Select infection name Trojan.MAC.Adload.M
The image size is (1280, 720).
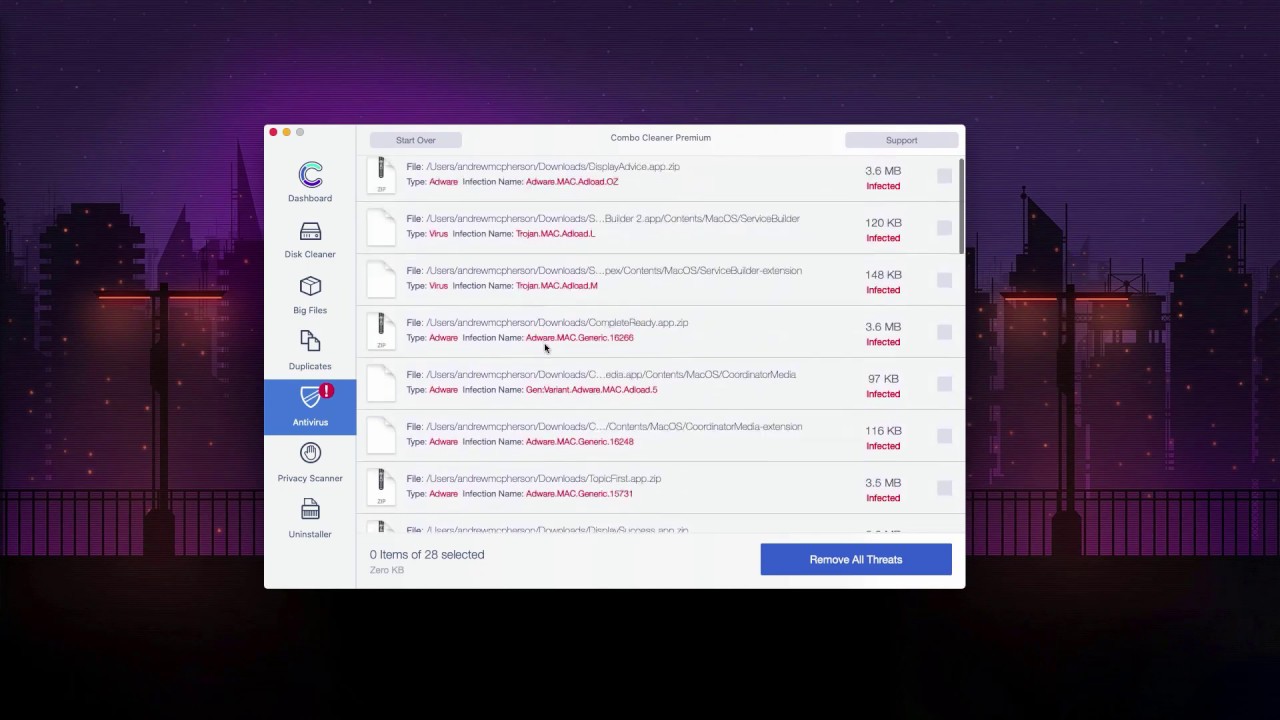[x=557, y=286]
